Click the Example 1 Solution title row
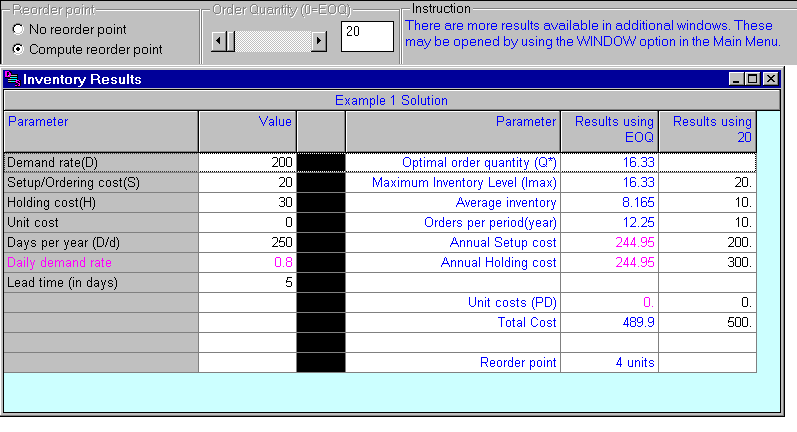Image resolution: width=797 pixels, height=432 pixels. [391, 100]
